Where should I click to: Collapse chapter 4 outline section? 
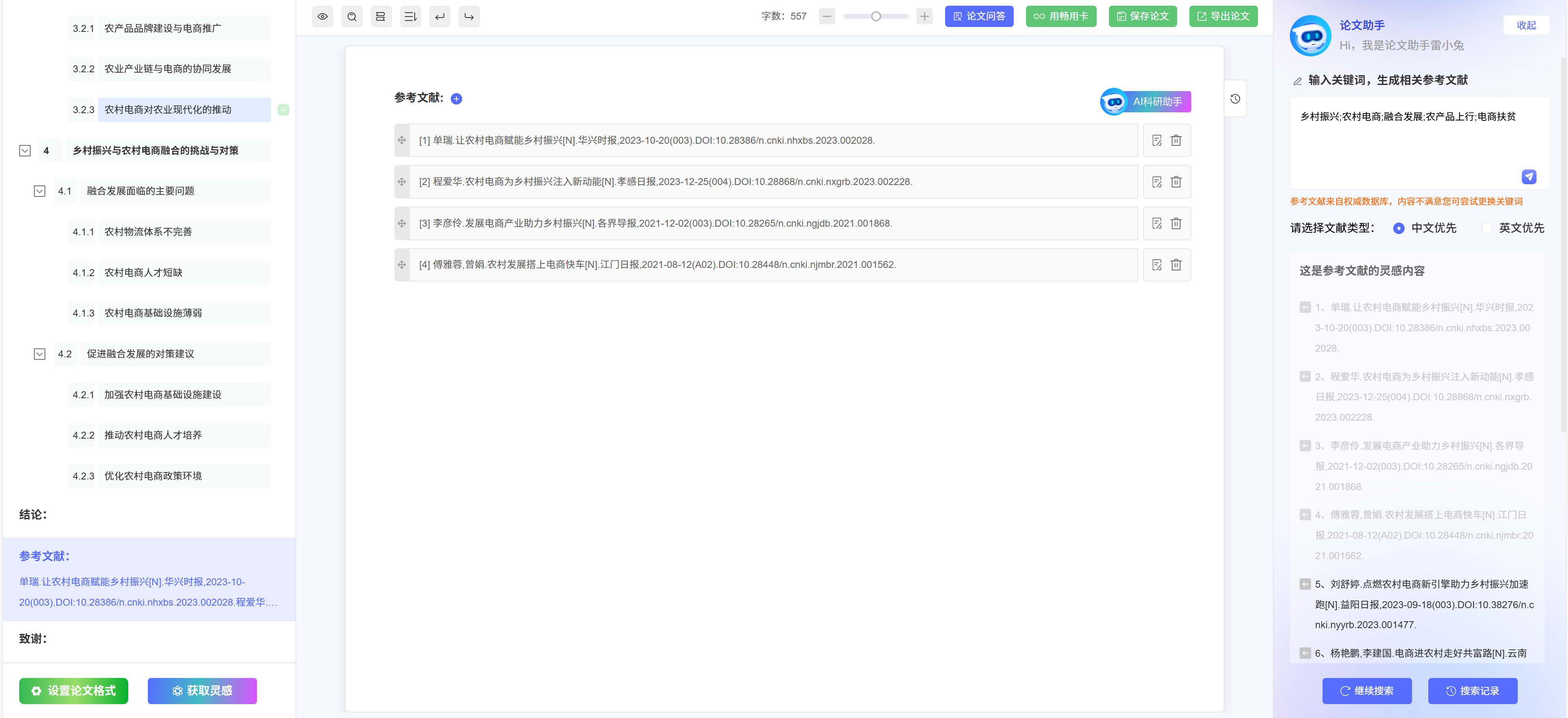(25, 150)
